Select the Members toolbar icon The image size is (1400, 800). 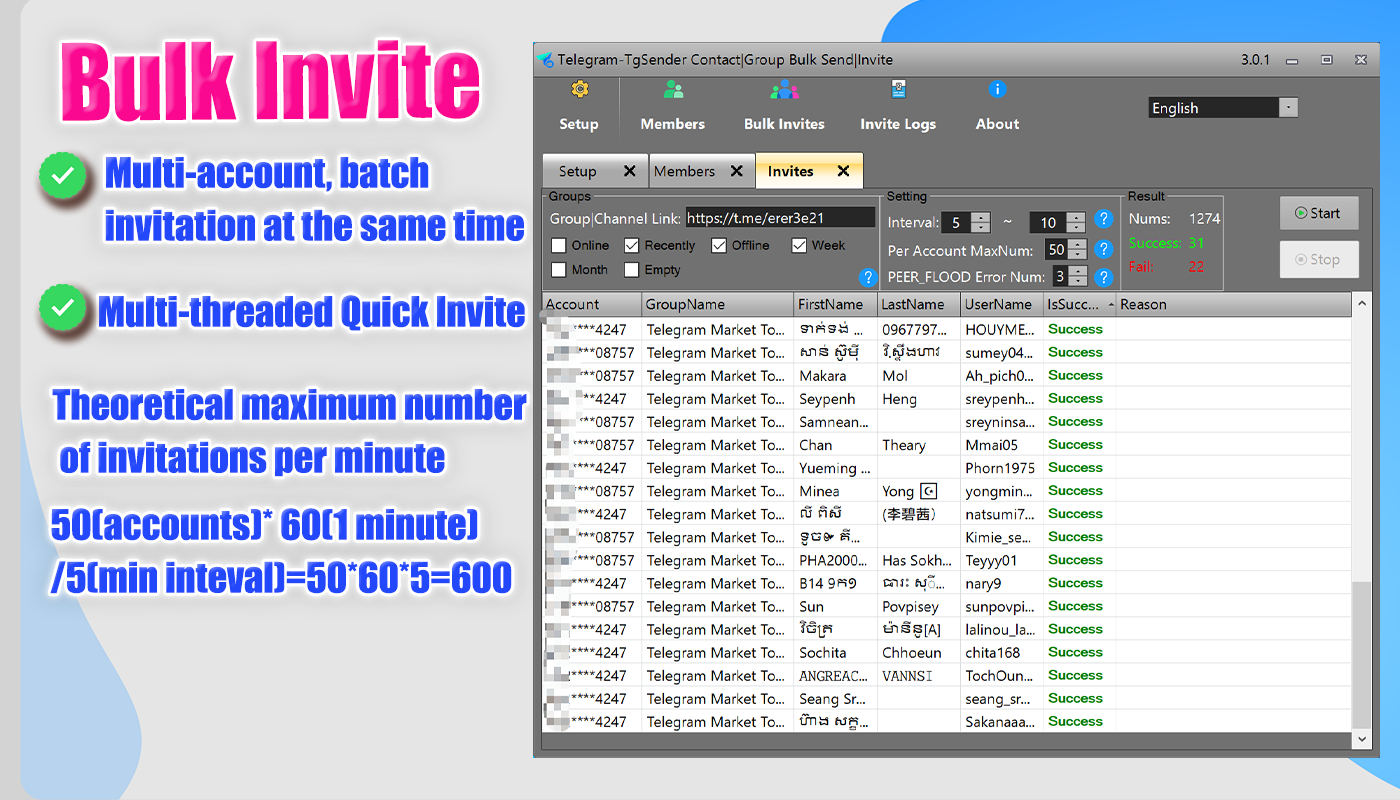click(x=672, y=89)
